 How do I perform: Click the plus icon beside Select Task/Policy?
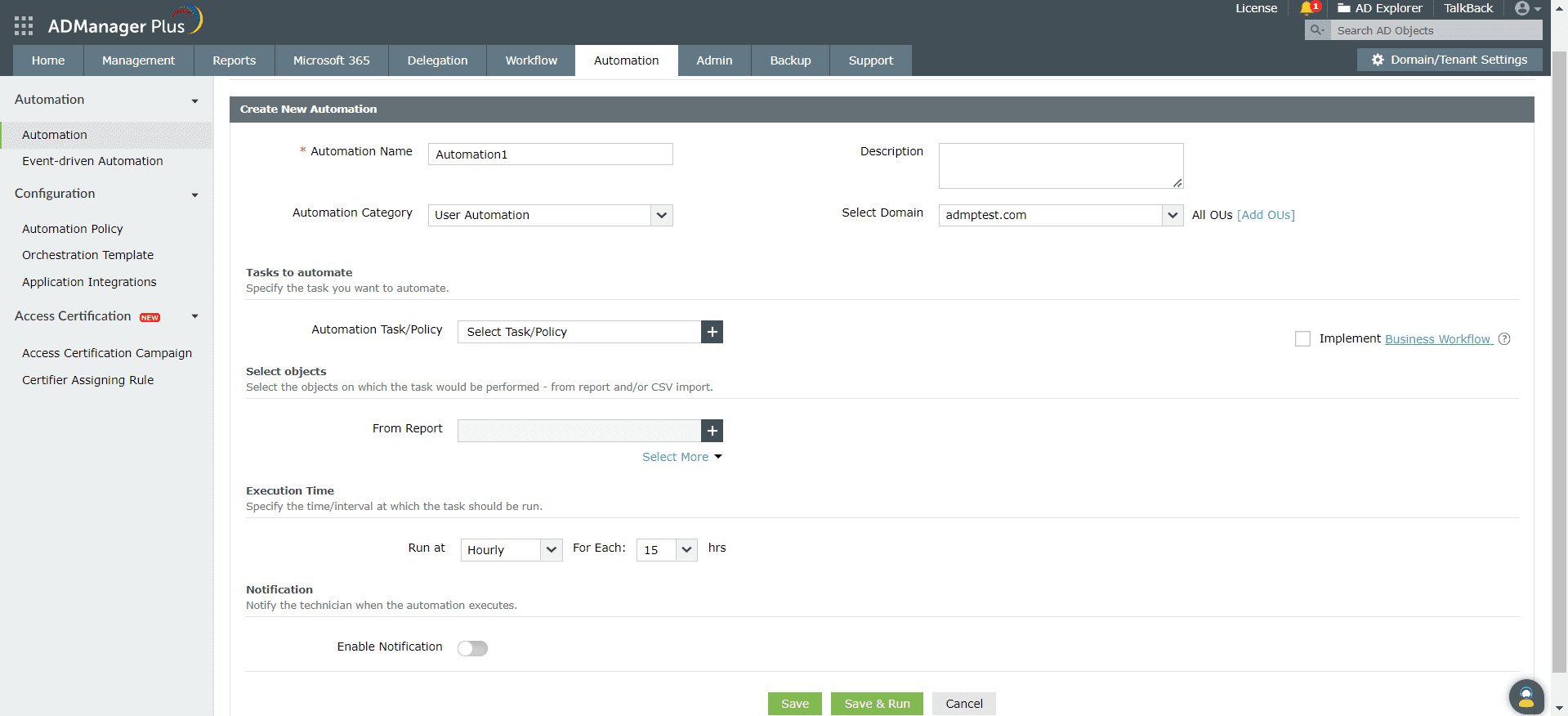(713, 332)
